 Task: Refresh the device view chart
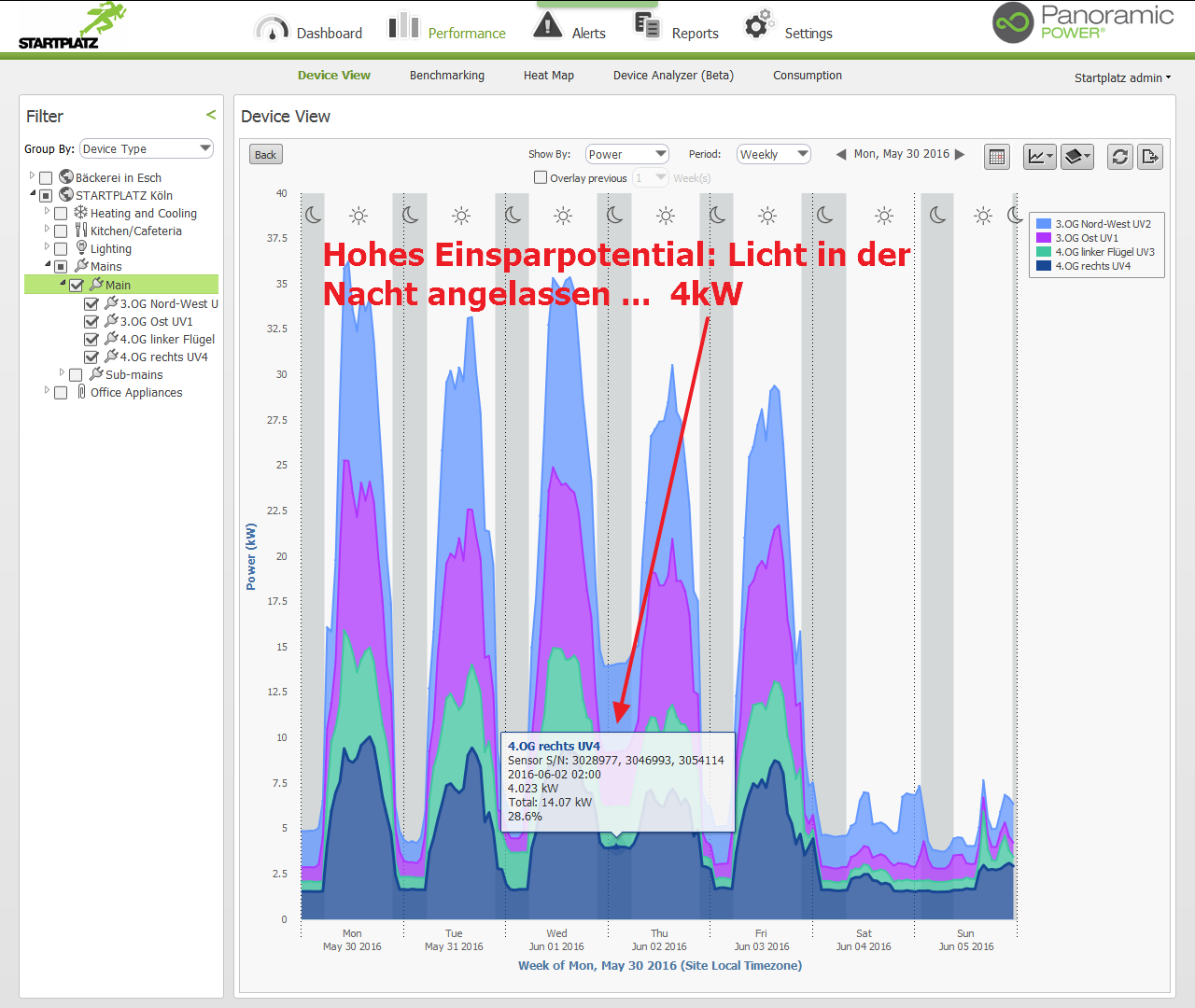1120,157
